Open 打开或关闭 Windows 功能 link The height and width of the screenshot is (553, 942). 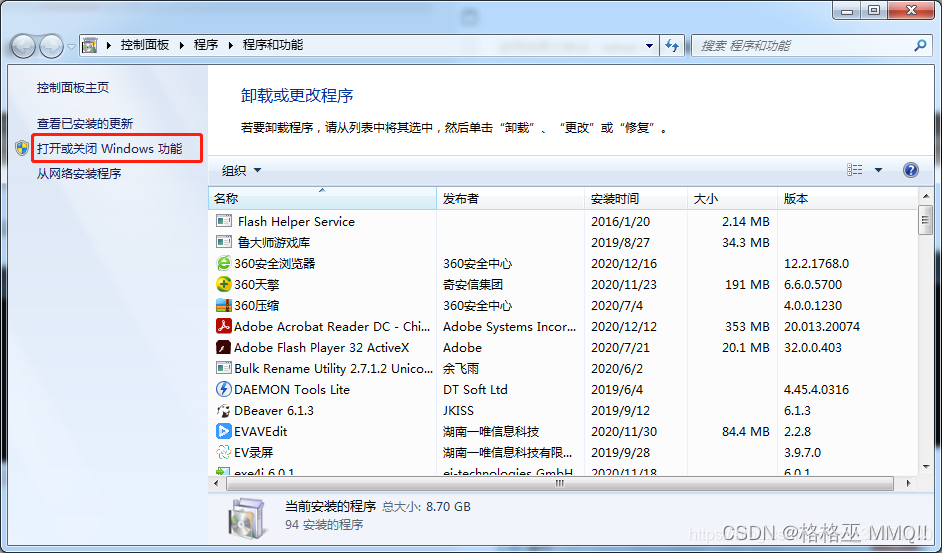coord(109,148)
